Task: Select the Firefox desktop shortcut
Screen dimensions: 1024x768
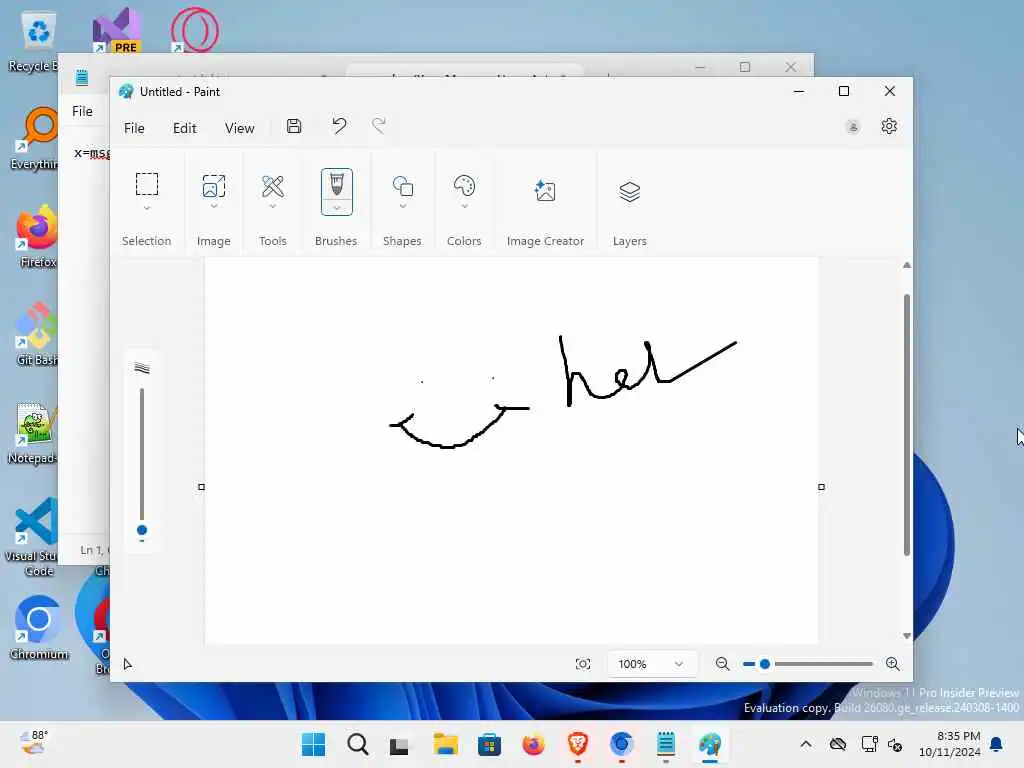Action: point(37,237)
